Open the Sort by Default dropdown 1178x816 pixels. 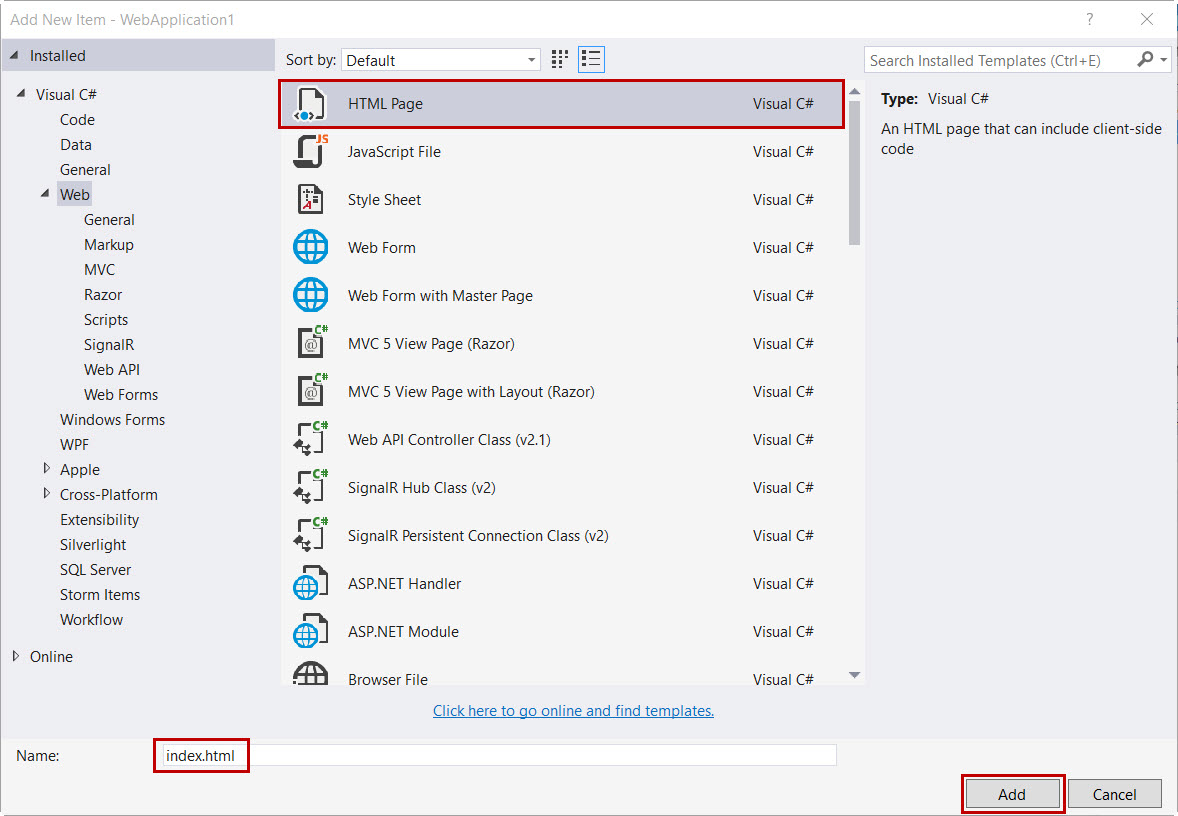point(441,60)
